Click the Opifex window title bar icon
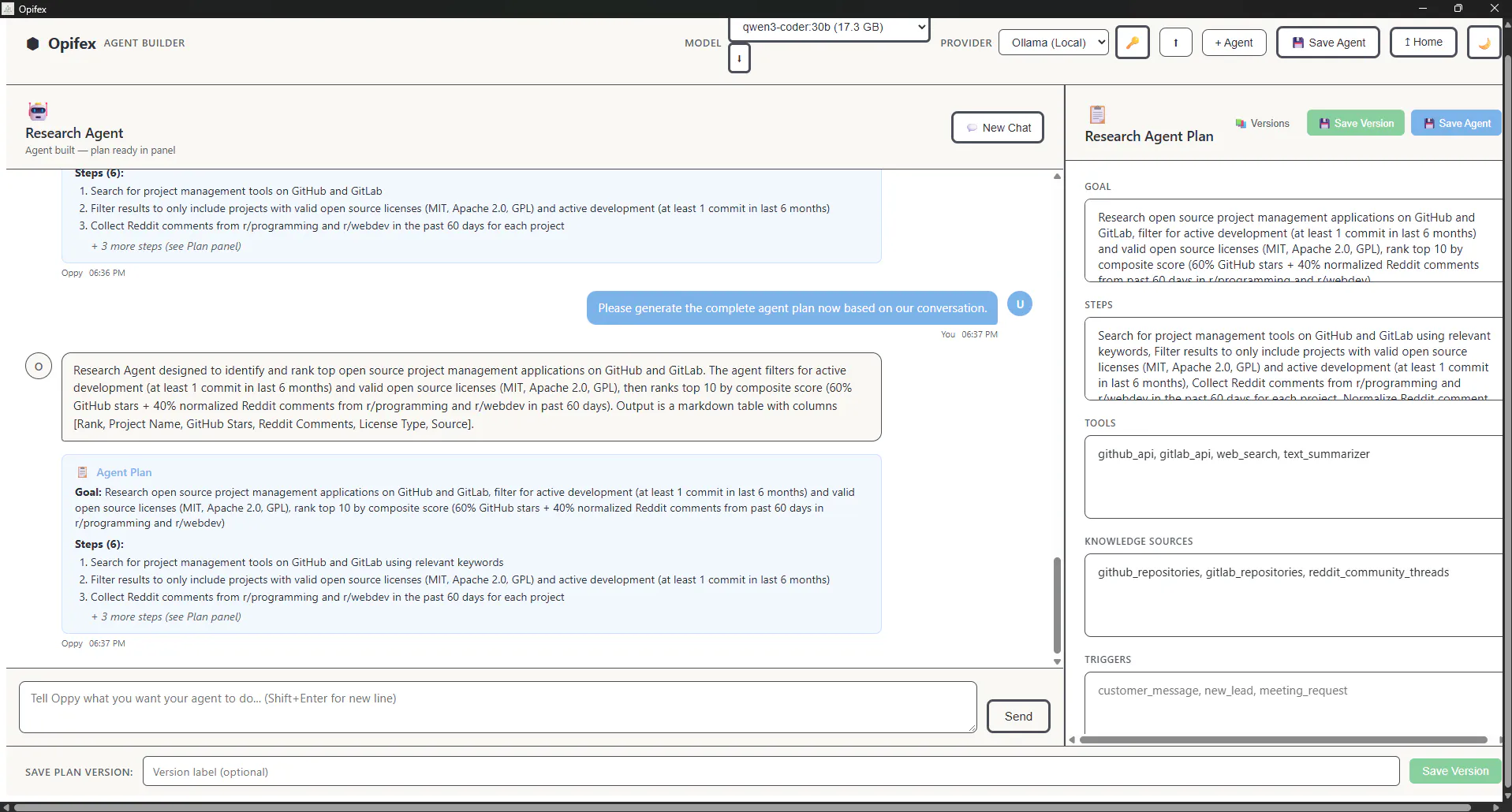This screenshot has height=812, width=1512. [x=8, y=9]
